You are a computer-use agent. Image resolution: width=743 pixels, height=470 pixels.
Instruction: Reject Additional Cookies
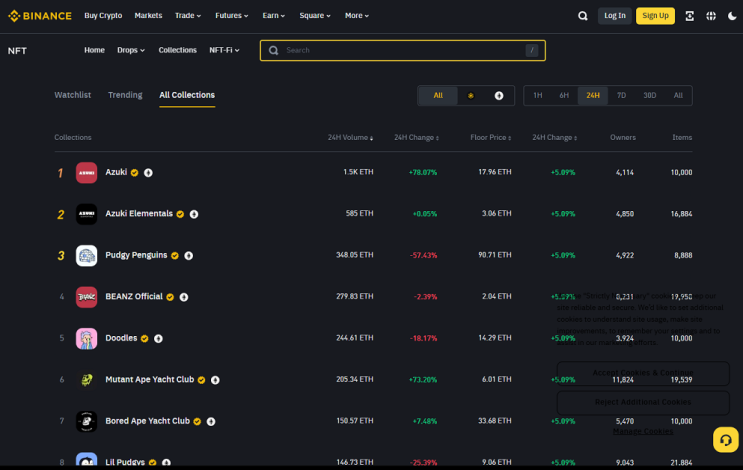(643, 402)
